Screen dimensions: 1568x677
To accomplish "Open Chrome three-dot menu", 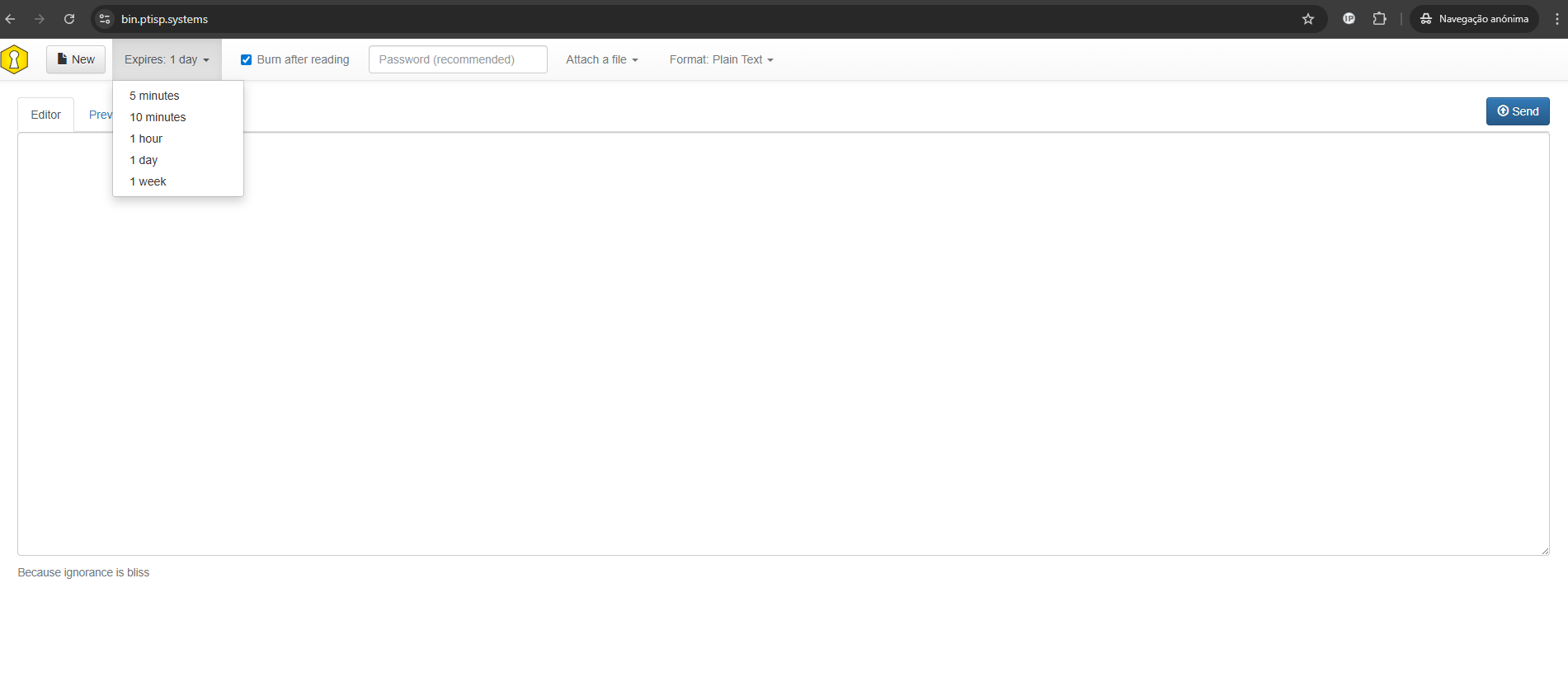I will click(1557, 19).
